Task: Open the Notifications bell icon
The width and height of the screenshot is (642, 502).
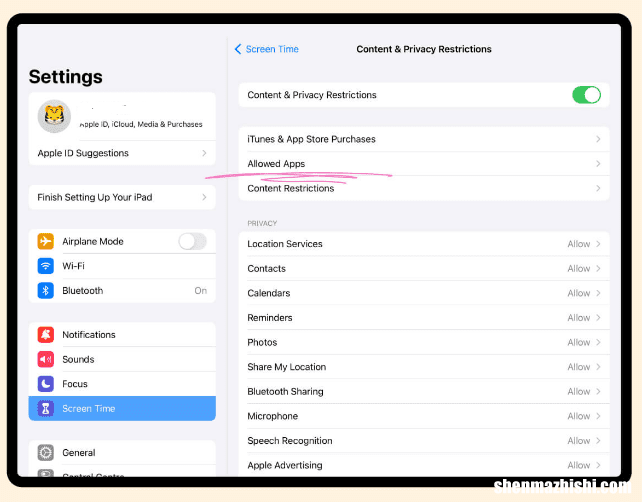Action: pyautogui.click(x=45, y=335)
